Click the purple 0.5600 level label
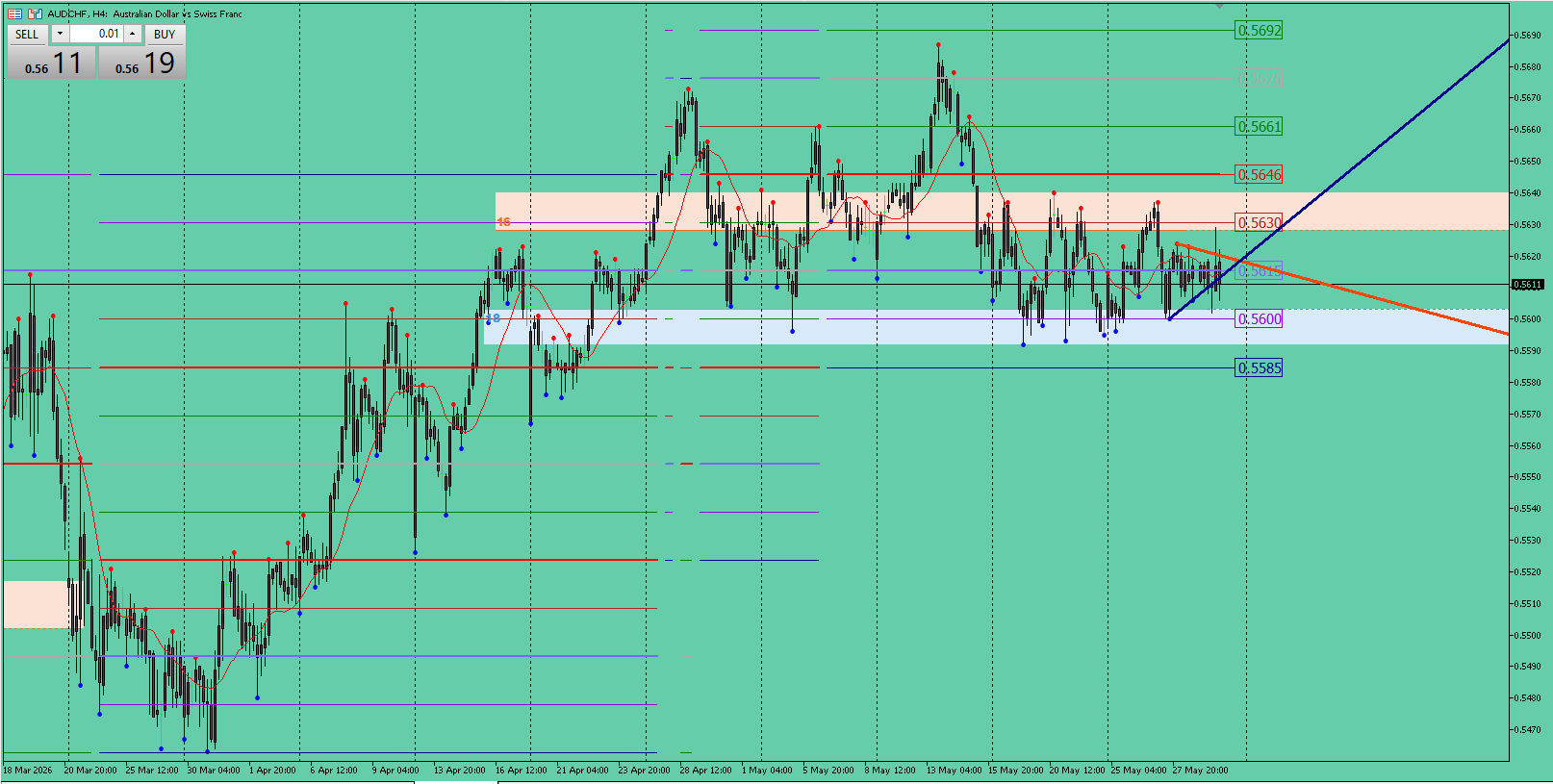Image resolution: width=1553 pixels, height=784 pixels. [1259, 319]
